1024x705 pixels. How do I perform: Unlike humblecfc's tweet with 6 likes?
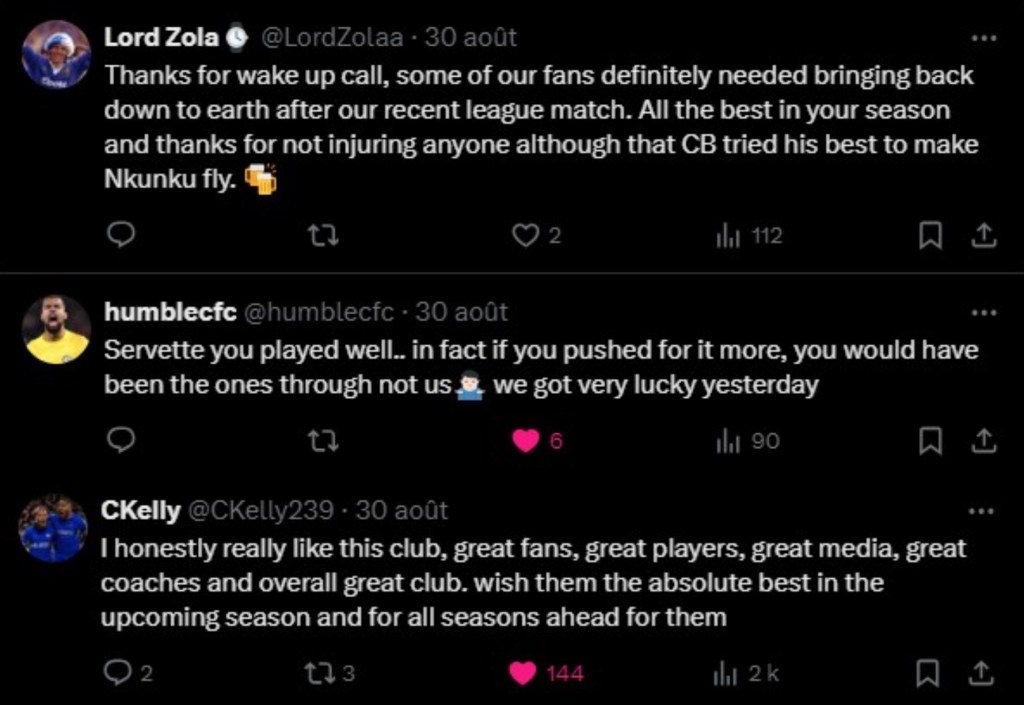pos(526,440)
